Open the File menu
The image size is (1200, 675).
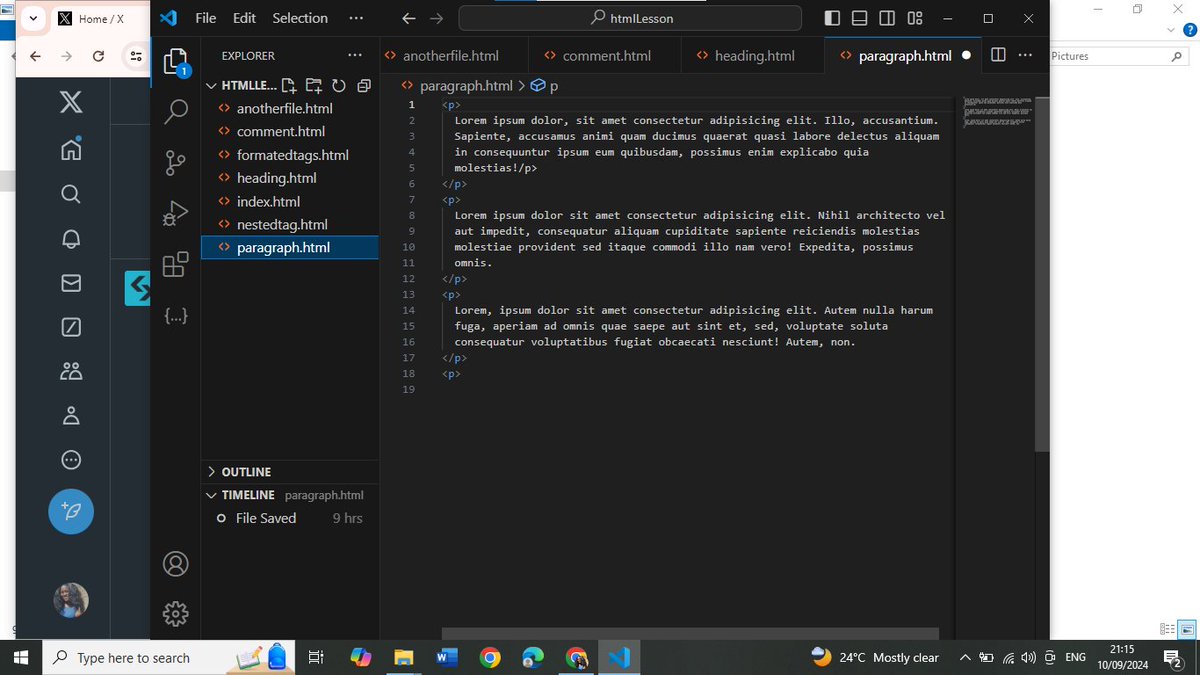click(x=205, y=18)
